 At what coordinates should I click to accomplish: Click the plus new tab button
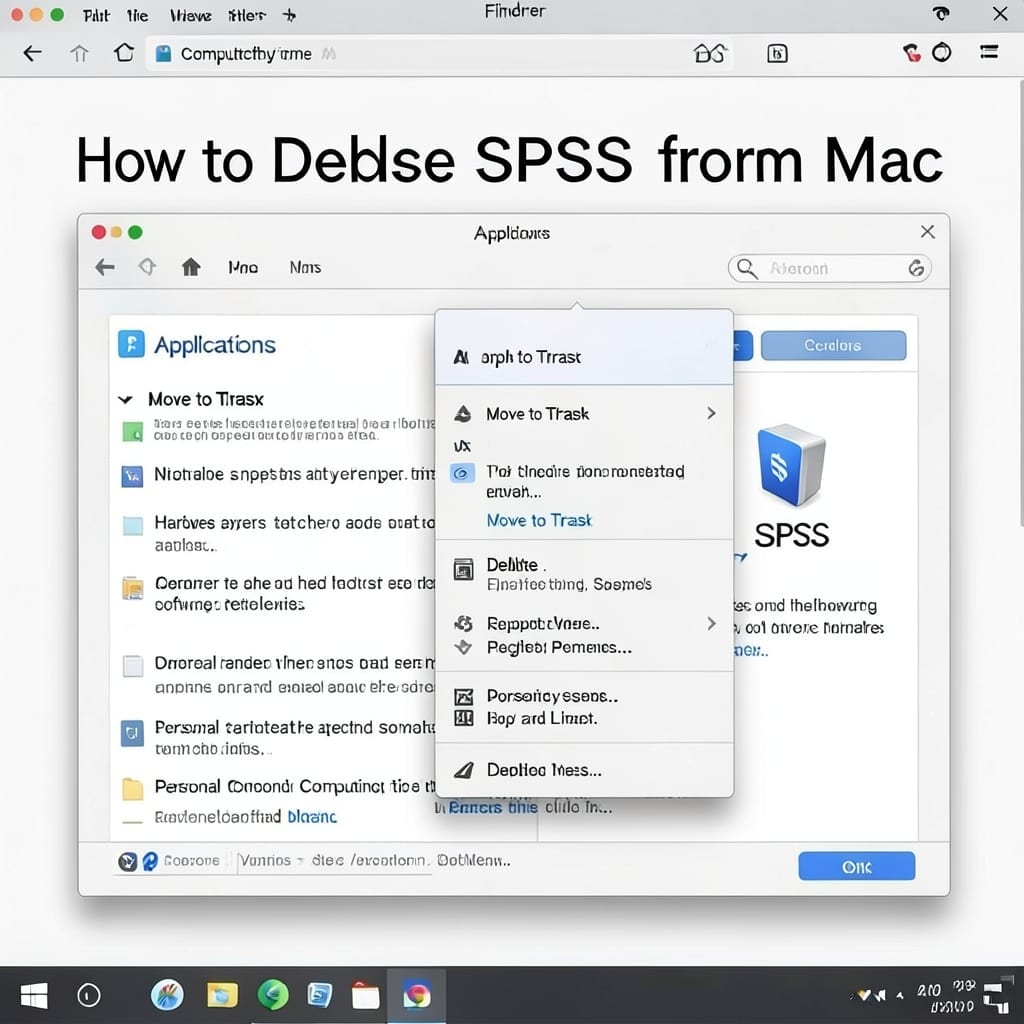click(289, 15)
